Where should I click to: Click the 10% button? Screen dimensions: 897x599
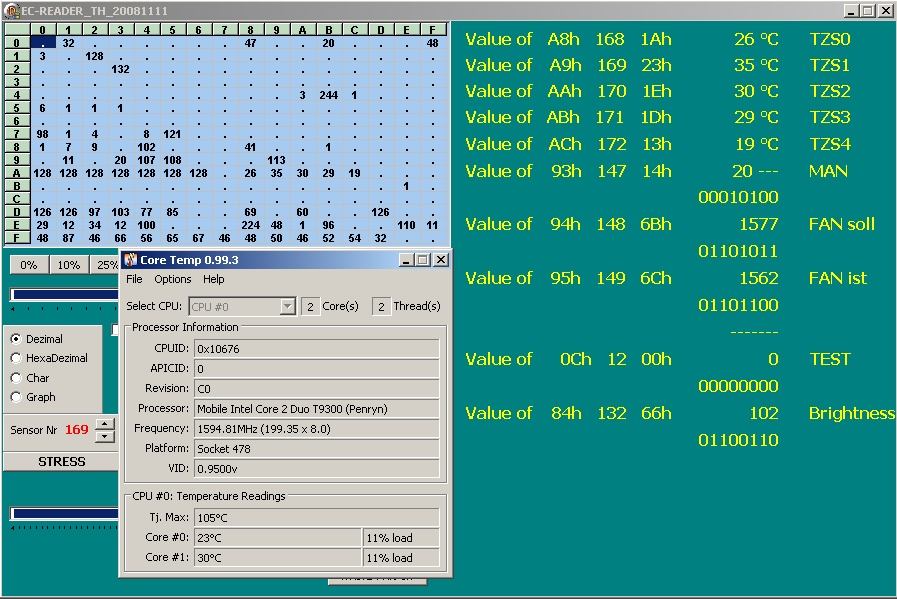coord(69,265)
